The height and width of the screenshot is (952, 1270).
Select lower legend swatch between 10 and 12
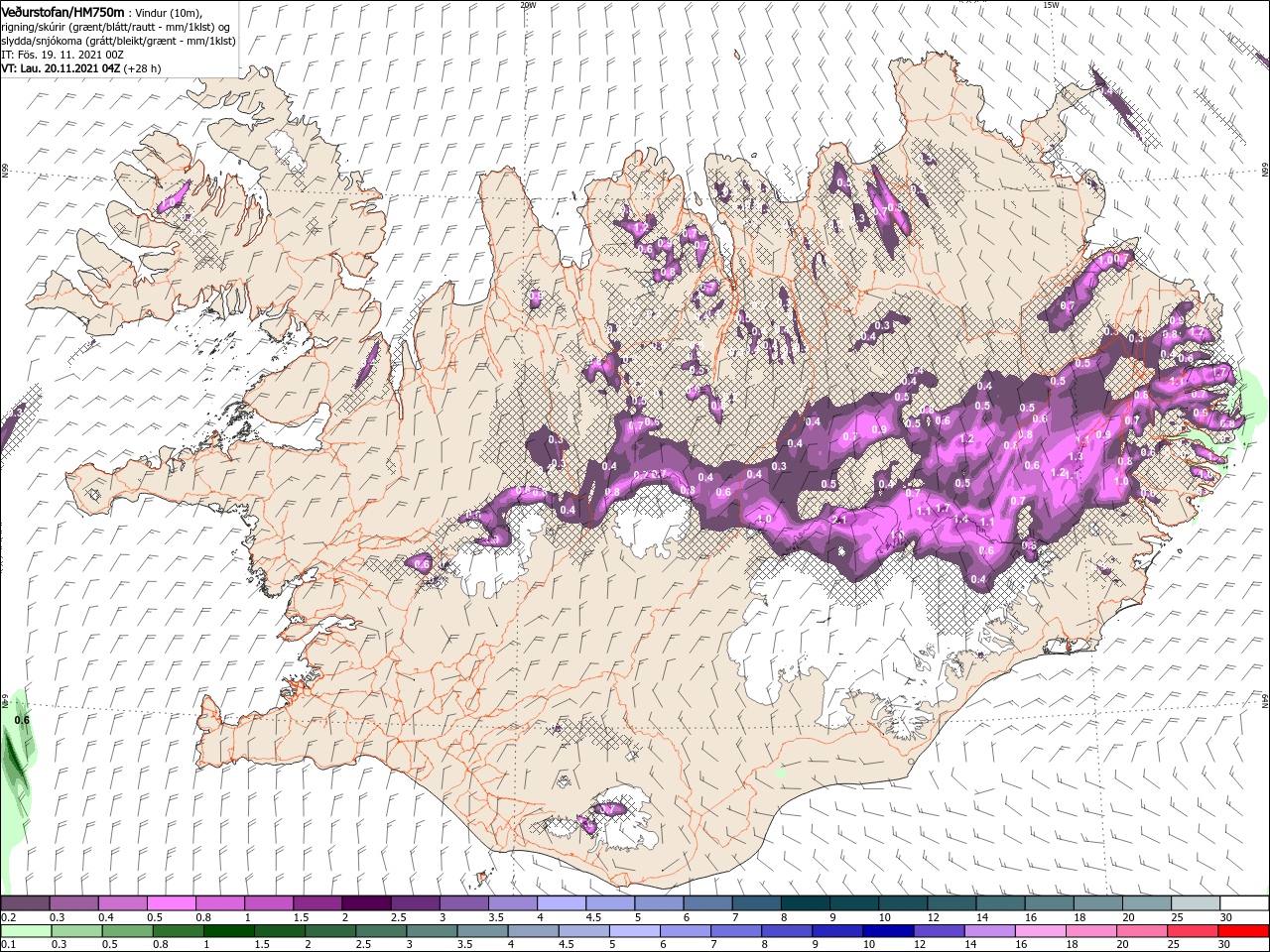[888, 931]
